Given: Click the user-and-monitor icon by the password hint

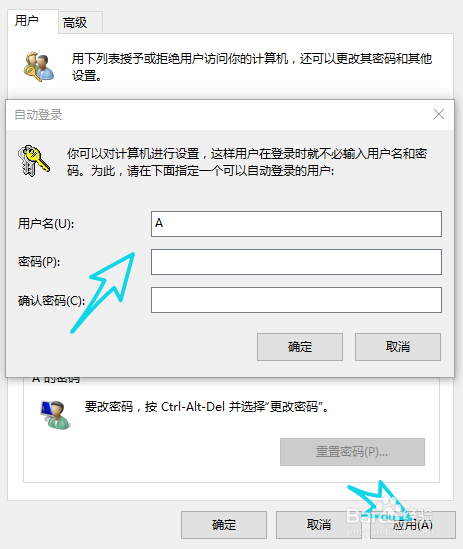Looking at the screenshot, I should coord(55,415).
